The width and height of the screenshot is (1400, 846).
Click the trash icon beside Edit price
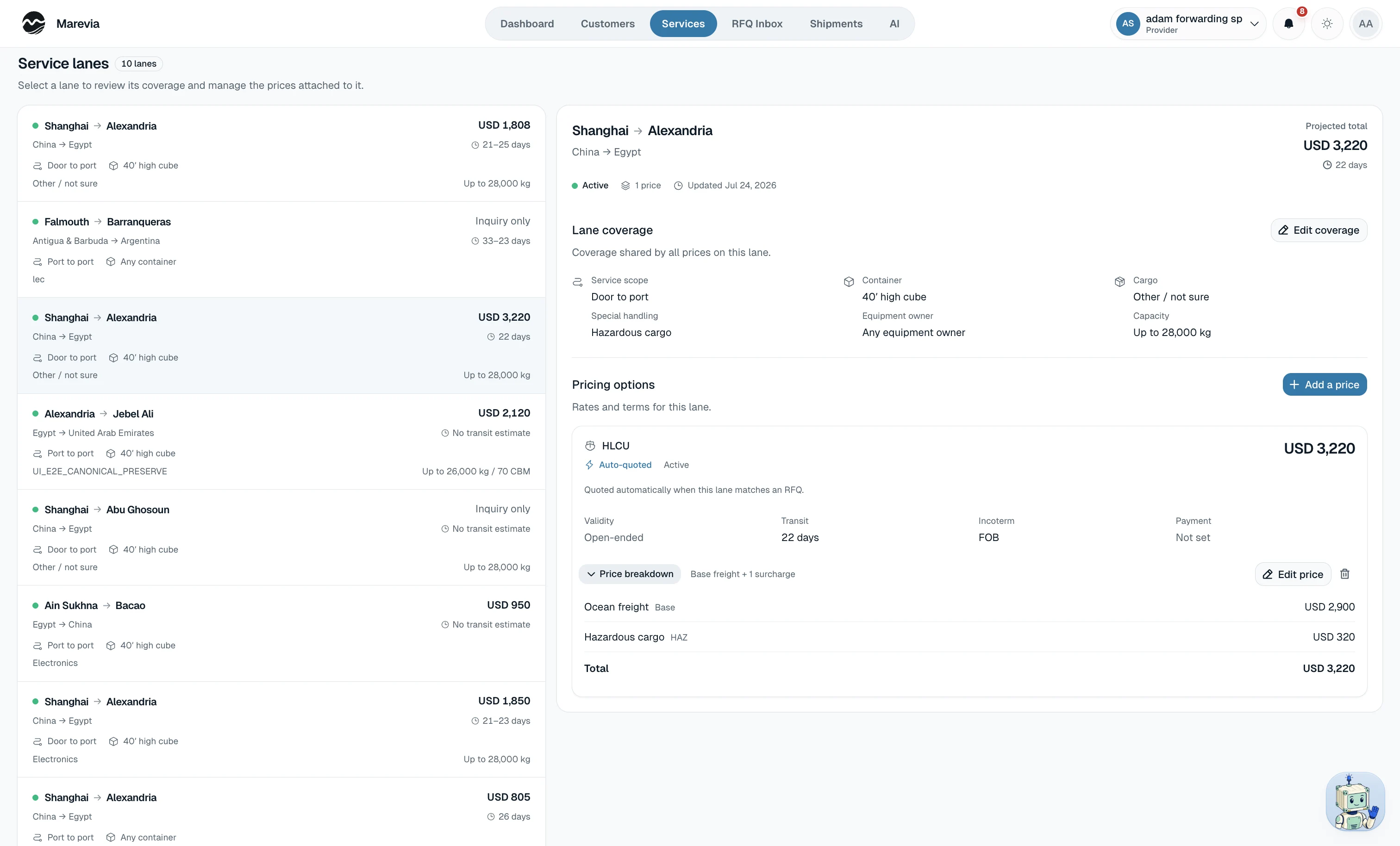coord(1345,574)
